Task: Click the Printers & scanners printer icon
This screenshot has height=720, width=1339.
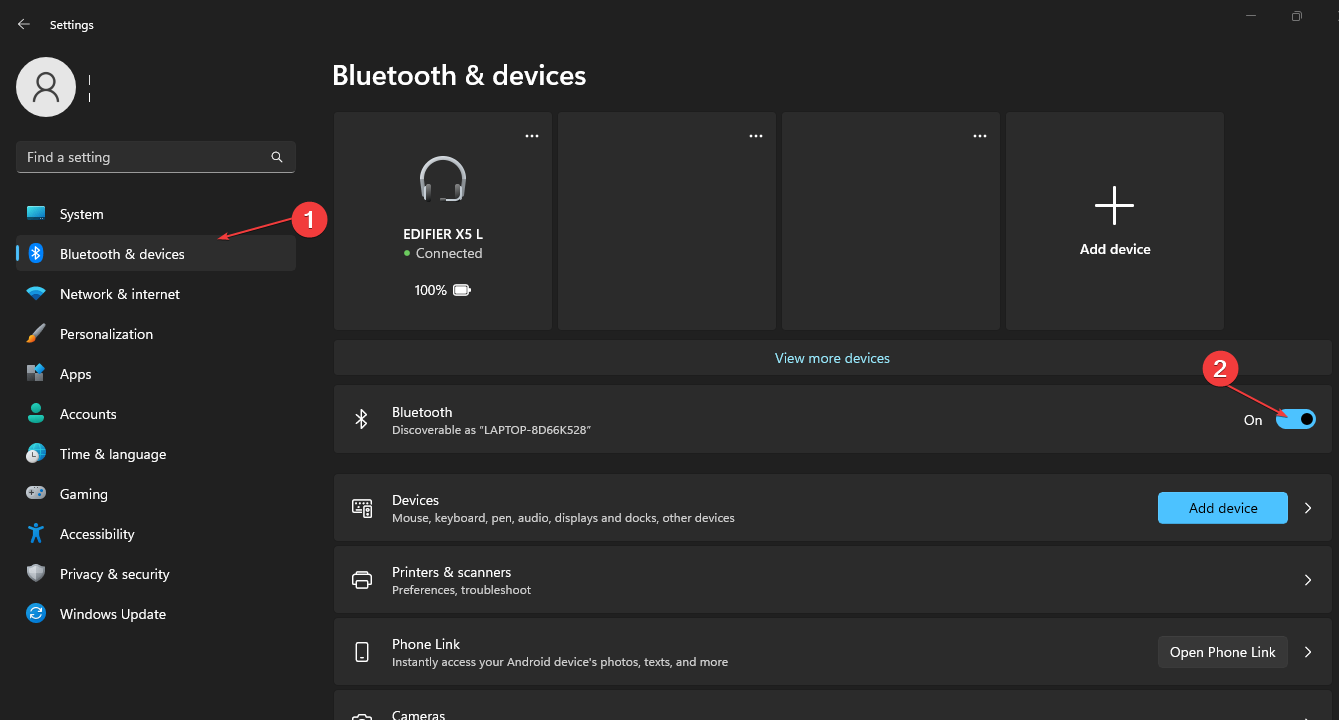Action: tap(362, 580)
